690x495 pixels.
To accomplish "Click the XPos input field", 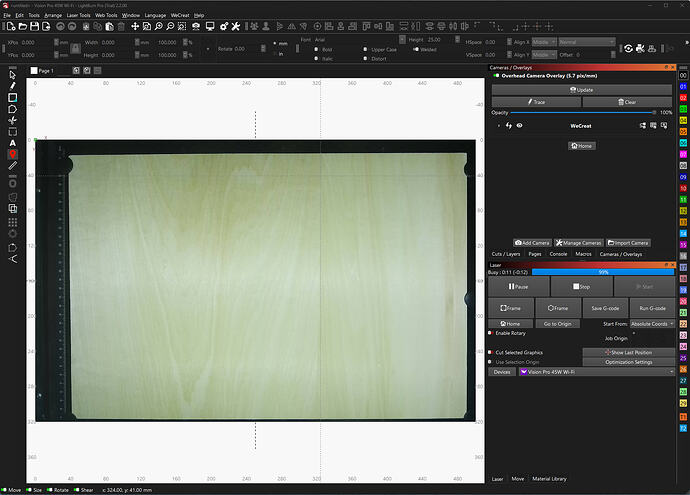I will (37, 42).
